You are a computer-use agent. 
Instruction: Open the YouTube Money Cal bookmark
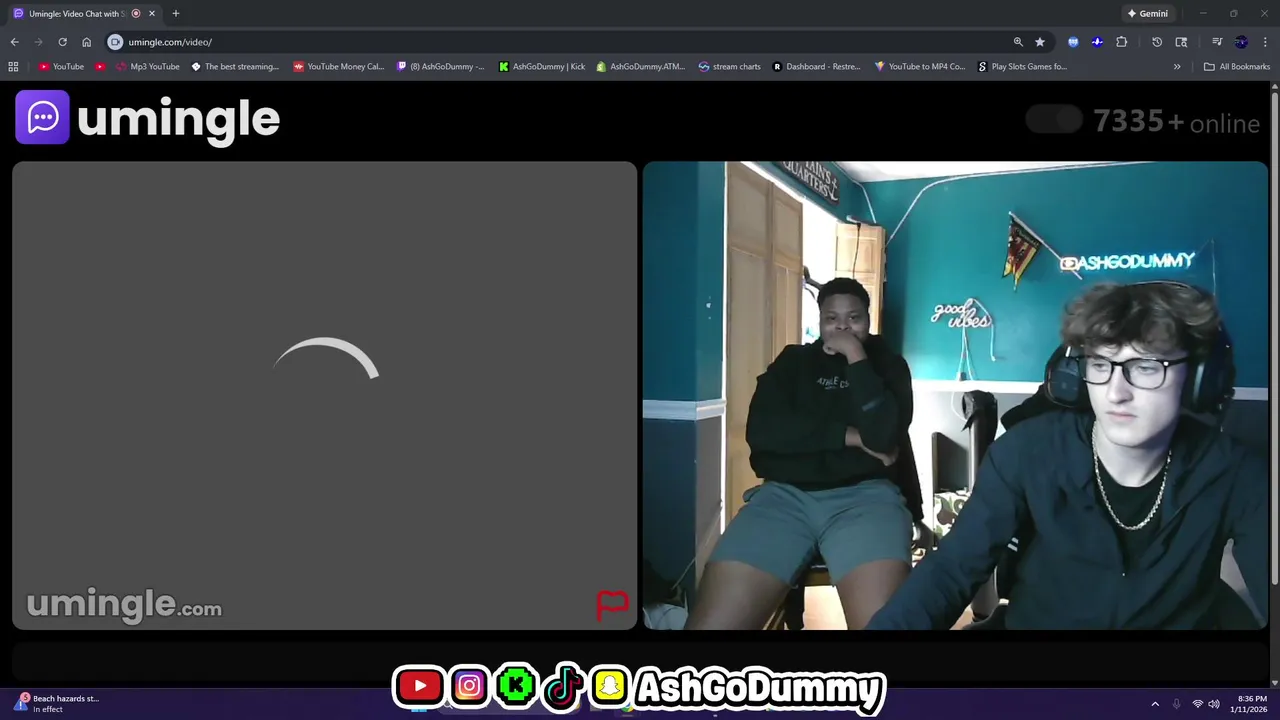tap(339, 67)
